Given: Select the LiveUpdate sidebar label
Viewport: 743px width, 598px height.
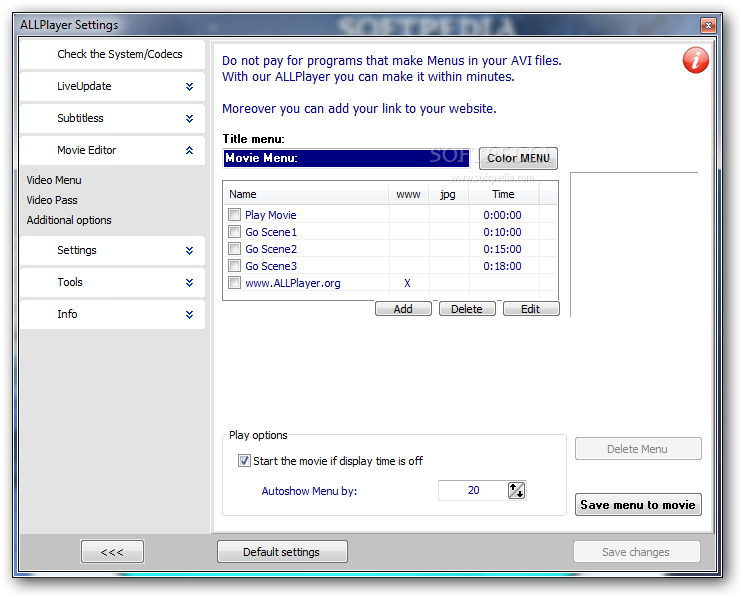Looking at the screenshot, I should 84,86.
